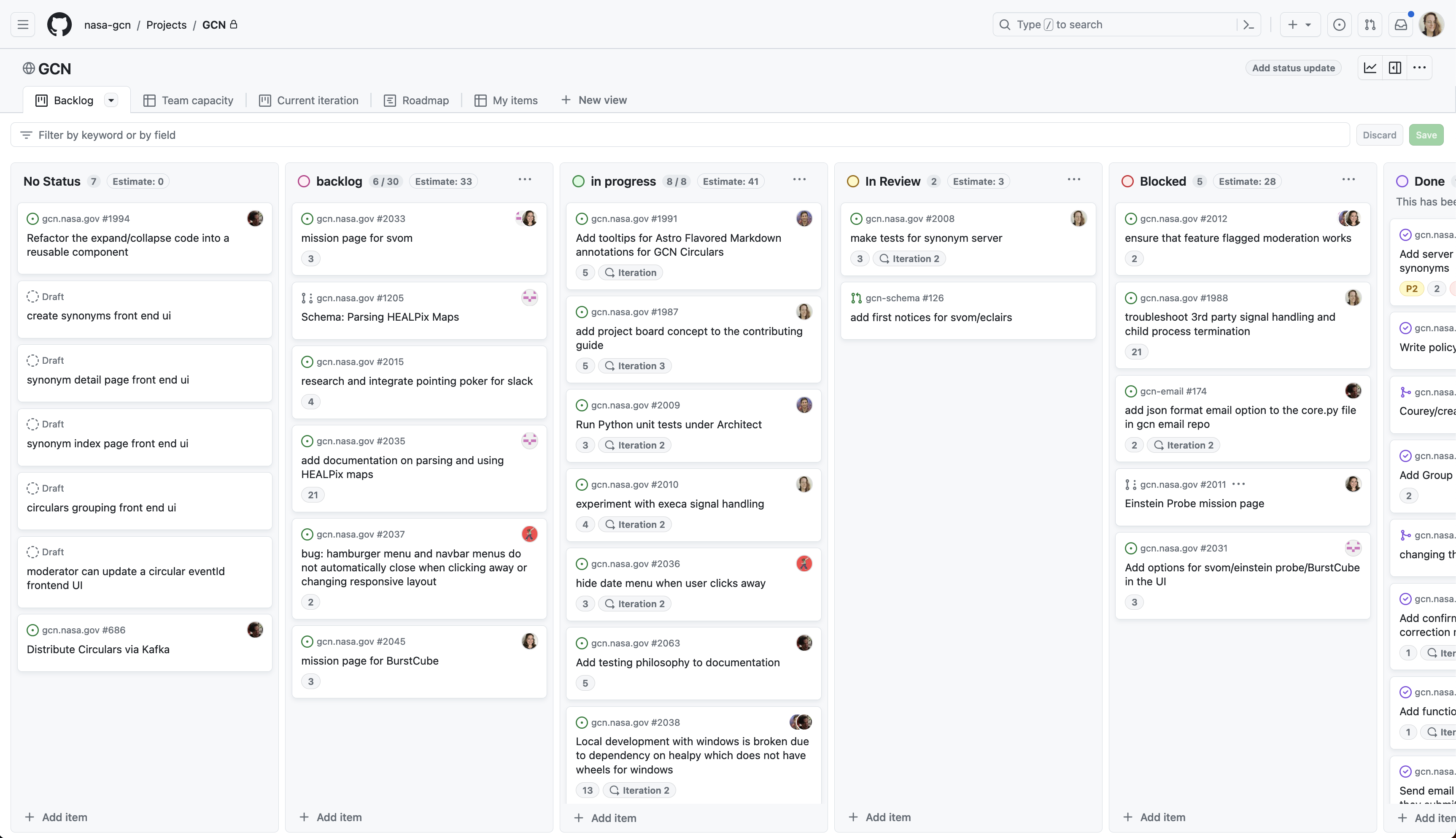Open In Review column options menu
Viewport: 1456px width, 838px height.
click(x=1073, y=180)
